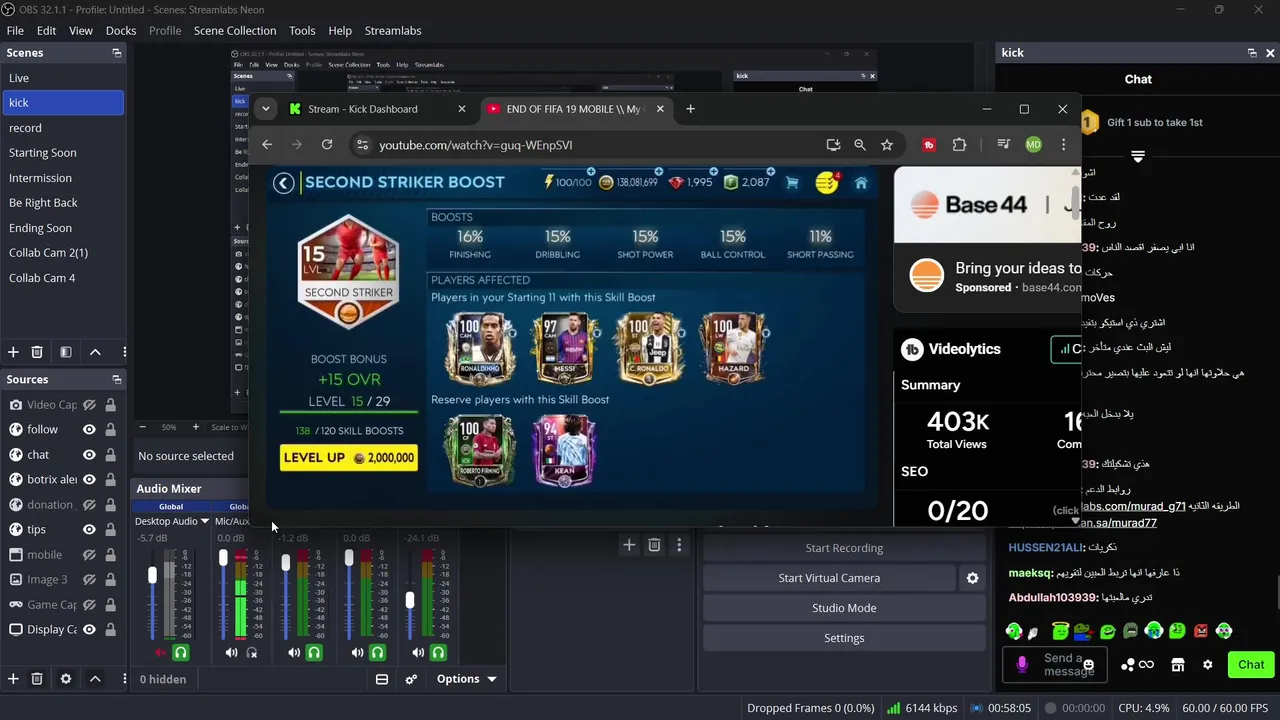The image size is (1280, 720).
Task: Open the Scene Collection menu
Action: coord(235,31)
